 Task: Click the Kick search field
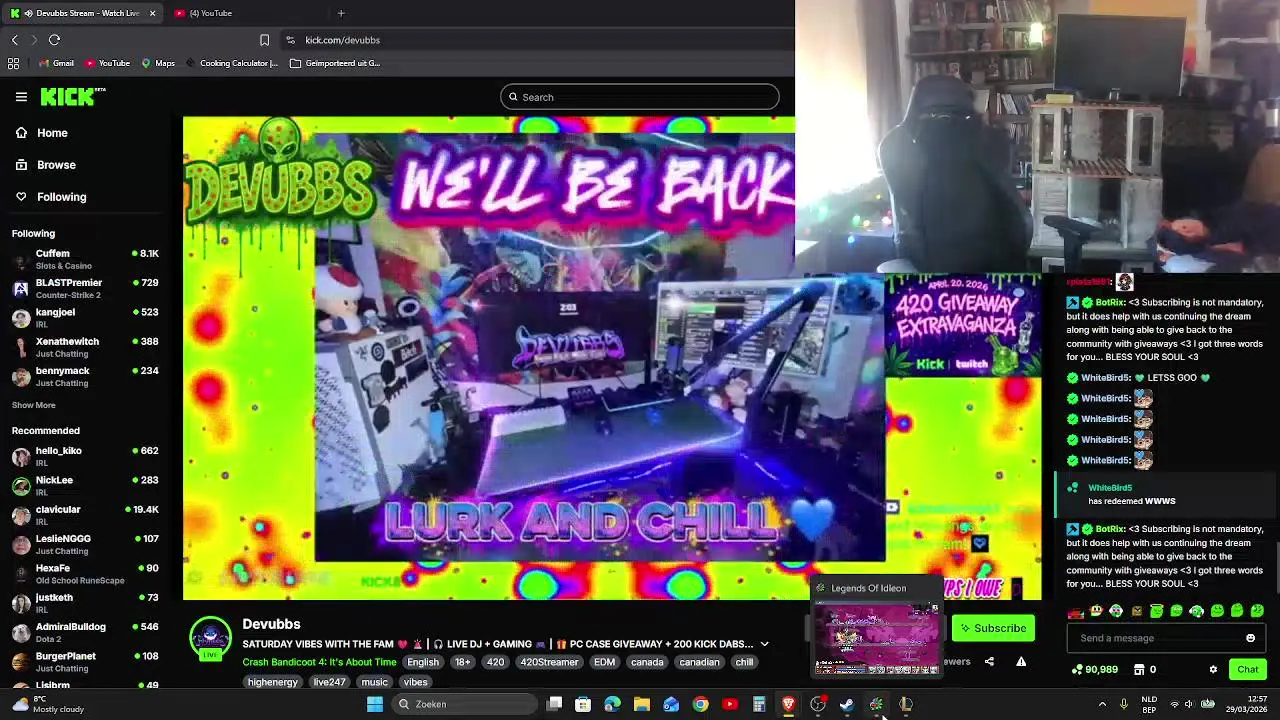click(640, 97)
